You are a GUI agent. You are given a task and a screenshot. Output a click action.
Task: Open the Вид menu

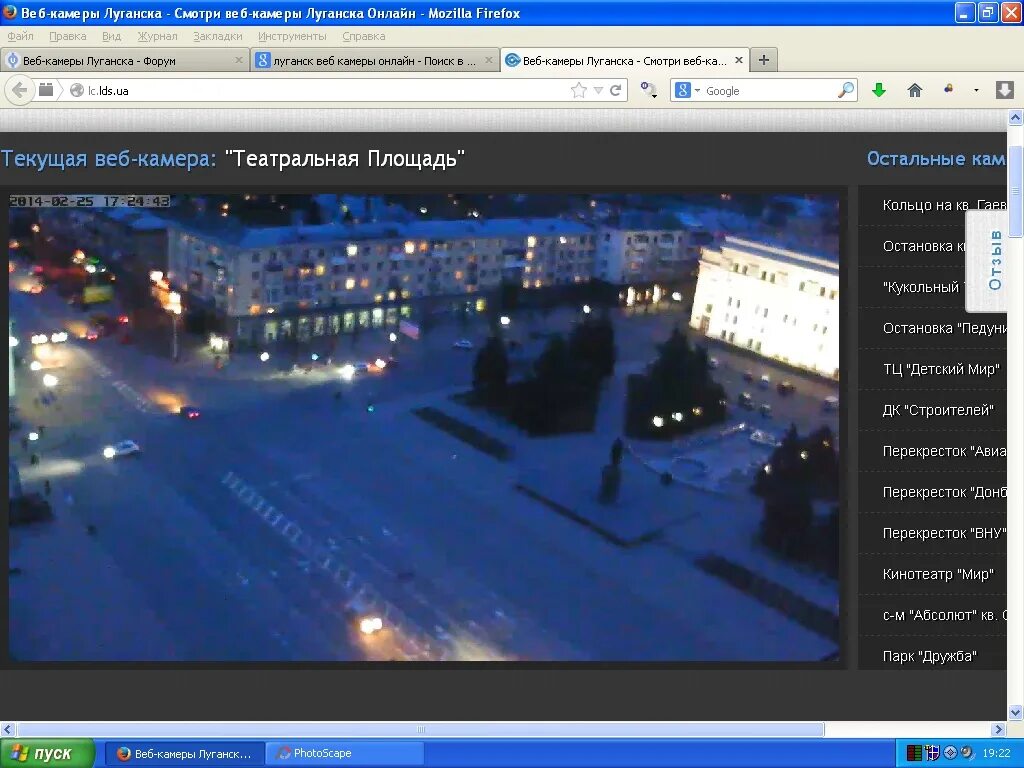[x=112, y=36]
